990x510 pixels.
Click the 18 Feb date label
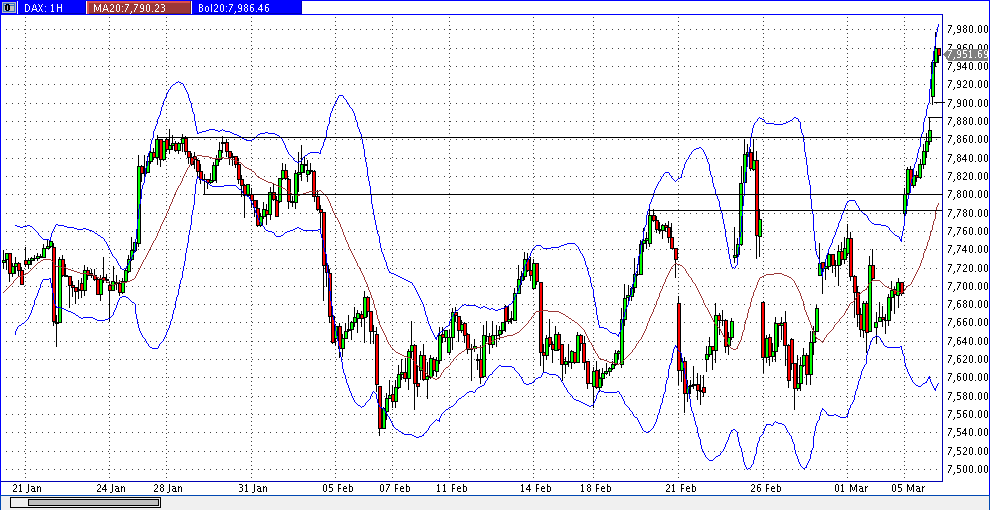pos(595,489)
